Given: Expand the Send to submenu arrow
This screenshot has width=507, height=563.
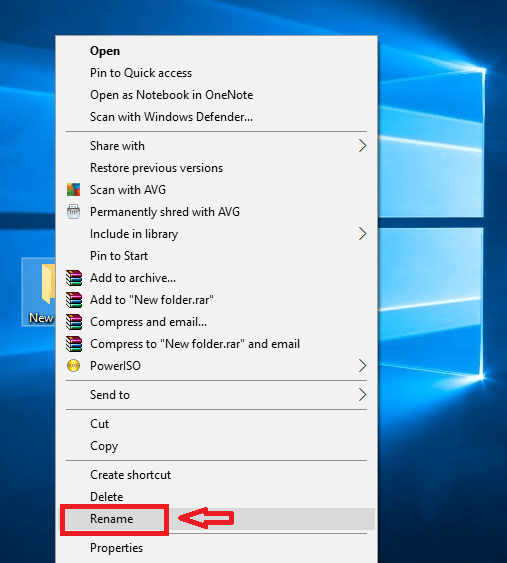Looking at the screenshot, I should tap(362, 395).
